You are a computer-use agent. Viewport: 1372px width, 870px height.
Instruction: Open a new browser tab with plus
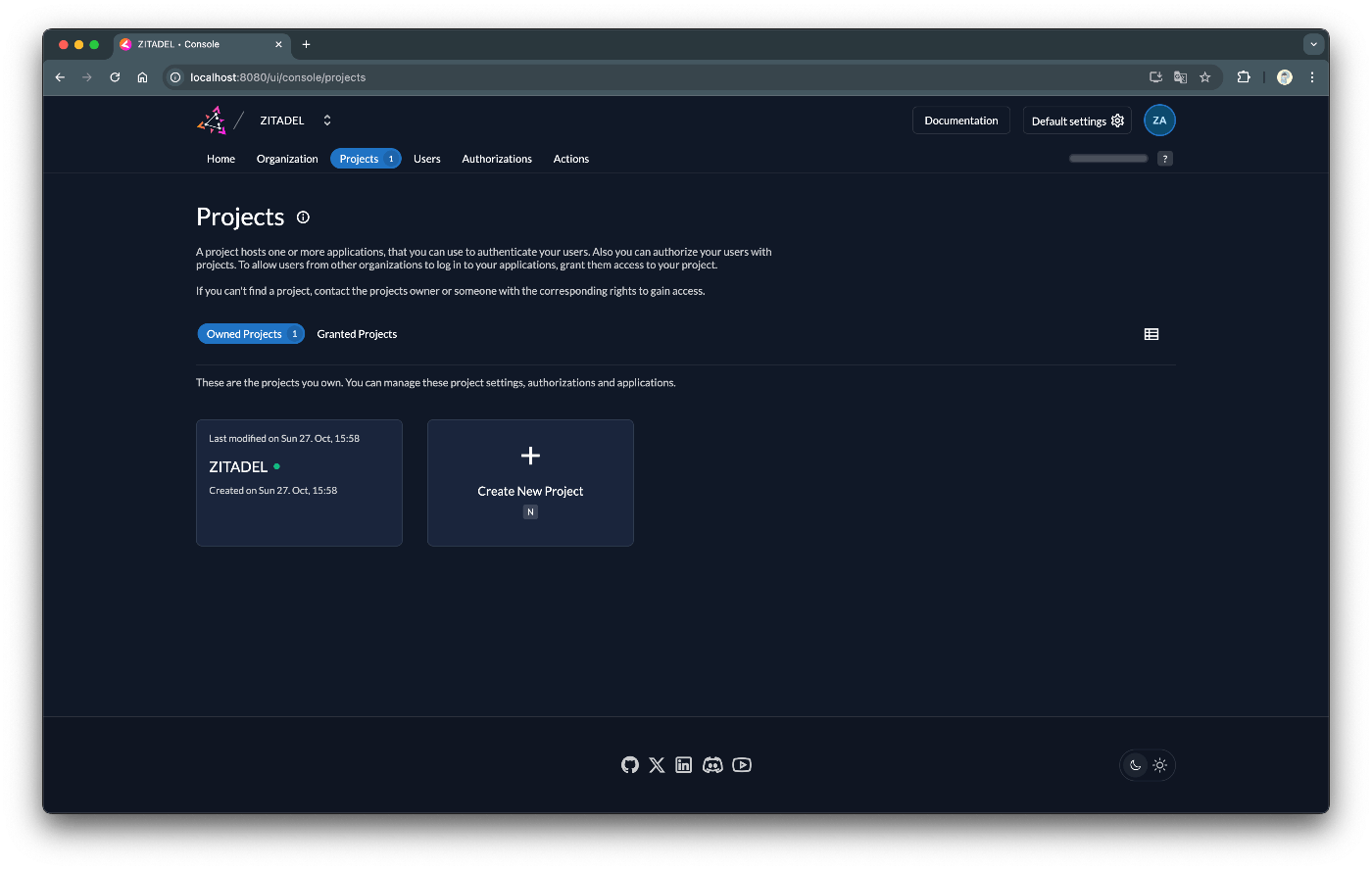[x=306, y=44]
